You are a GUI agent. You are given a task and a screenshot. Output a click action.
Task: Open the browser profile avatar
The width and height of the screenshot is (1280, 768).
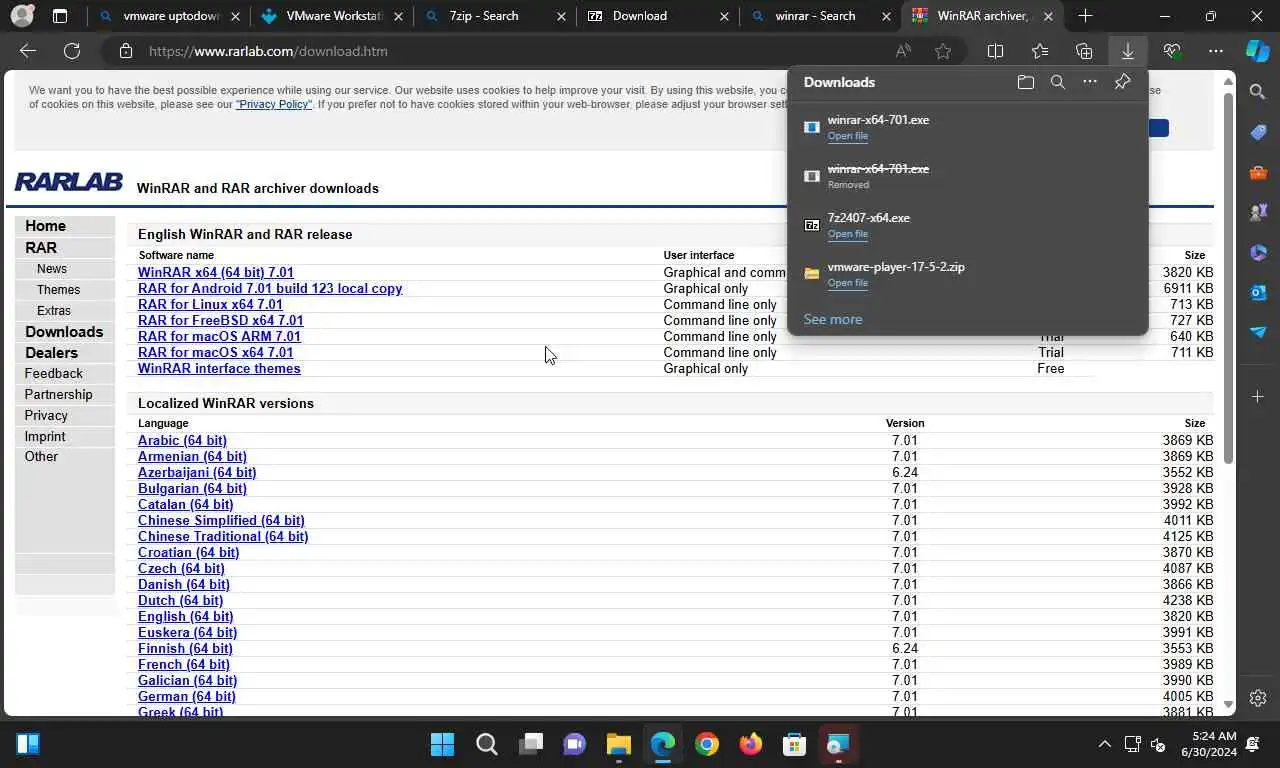tap(22, 16)
